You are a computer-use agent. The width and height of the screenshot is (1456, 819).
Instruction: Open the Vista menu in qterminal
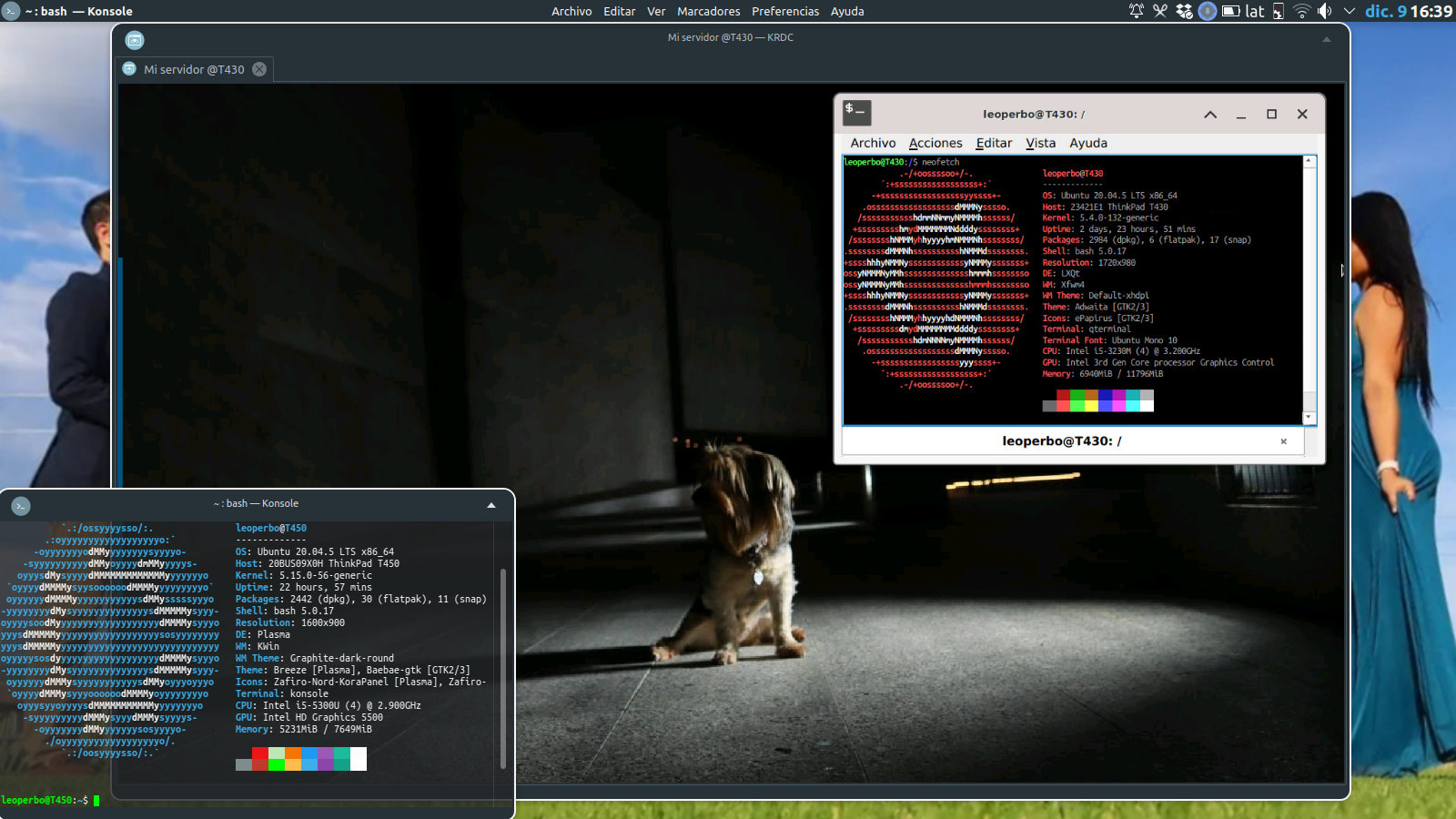pos(1040,143)
